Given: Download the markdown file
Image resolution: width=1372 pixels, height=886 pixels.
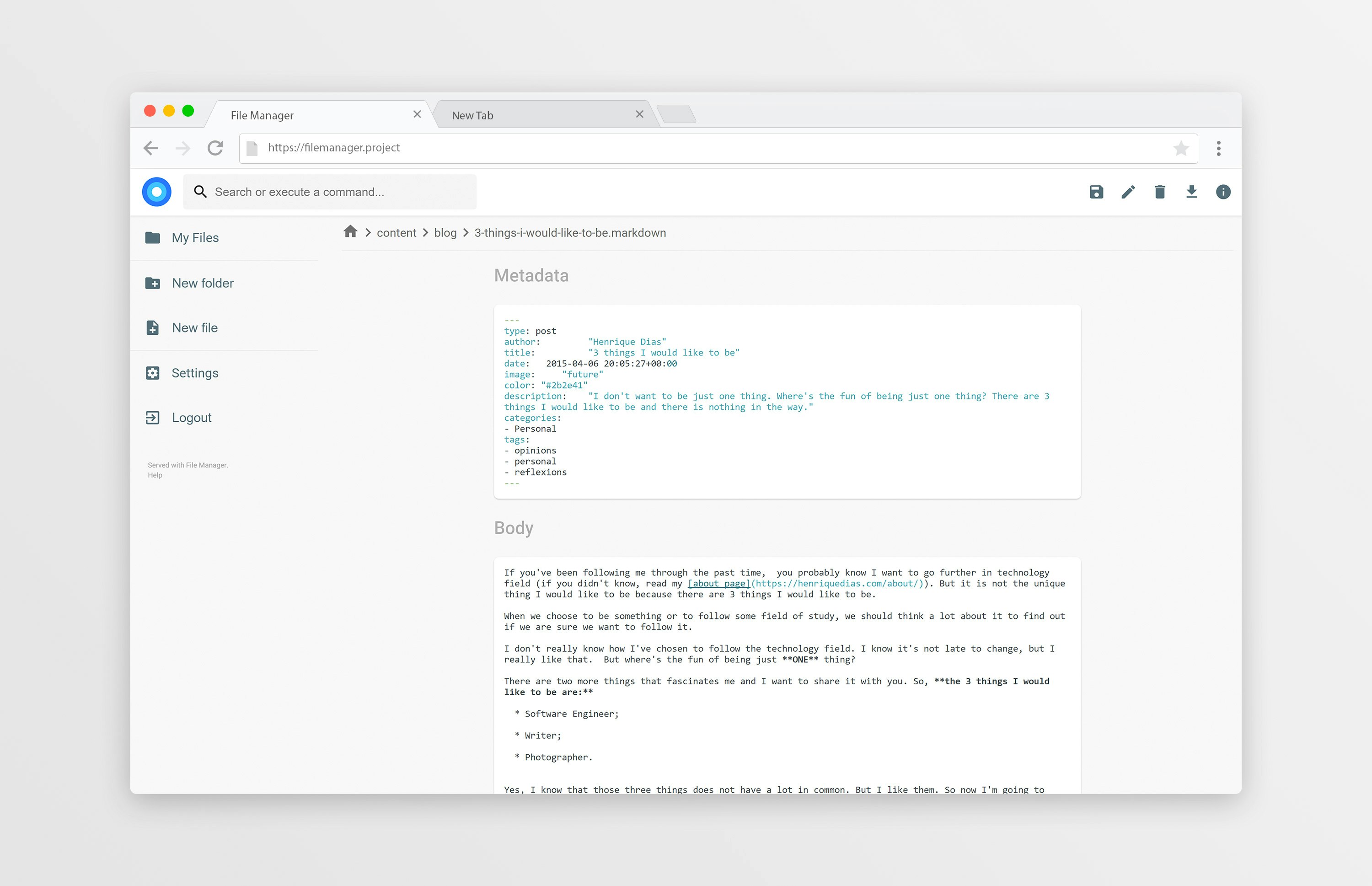Looking at the screenshot, I should tap(1191, 192).
